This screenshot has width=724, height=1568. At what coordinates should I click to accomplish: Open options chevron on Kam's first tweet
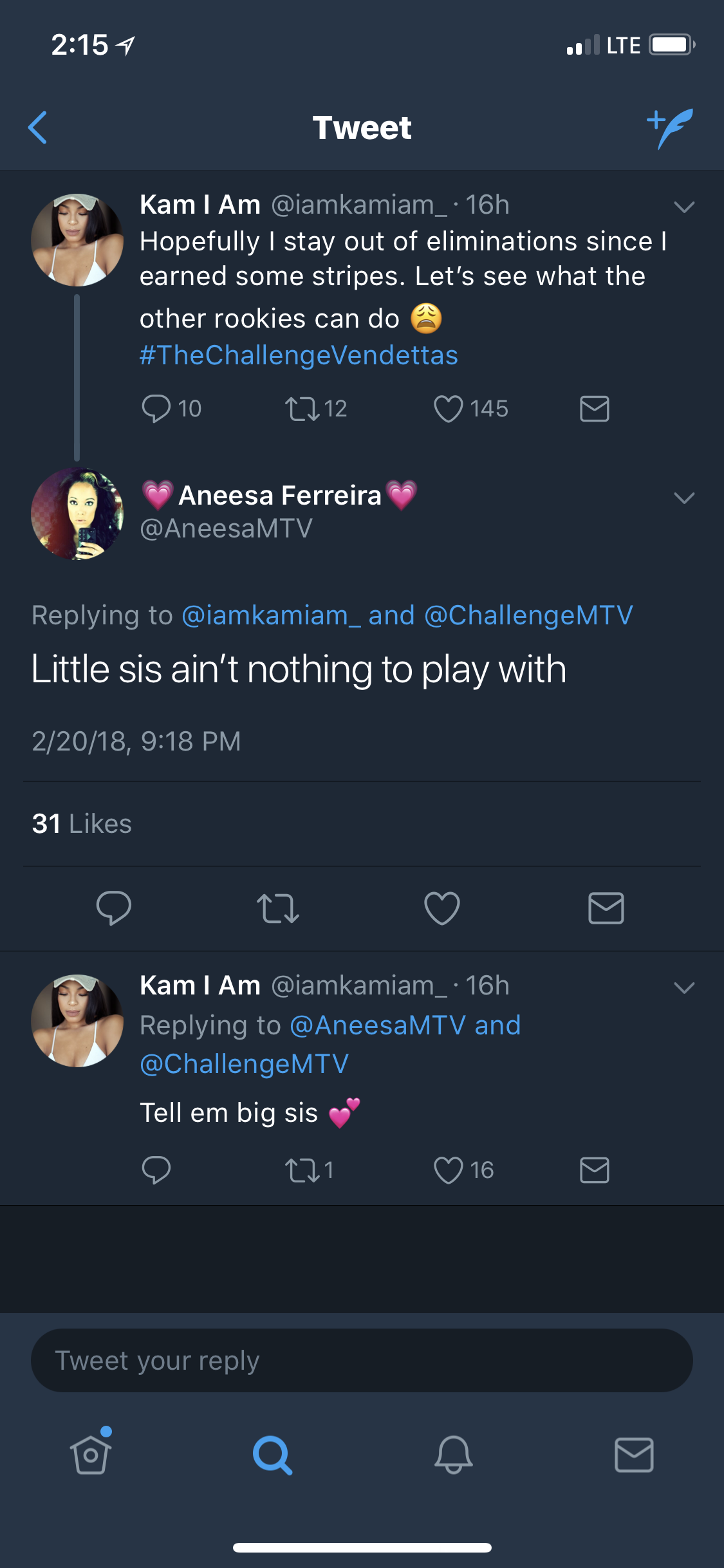[684, 207]
